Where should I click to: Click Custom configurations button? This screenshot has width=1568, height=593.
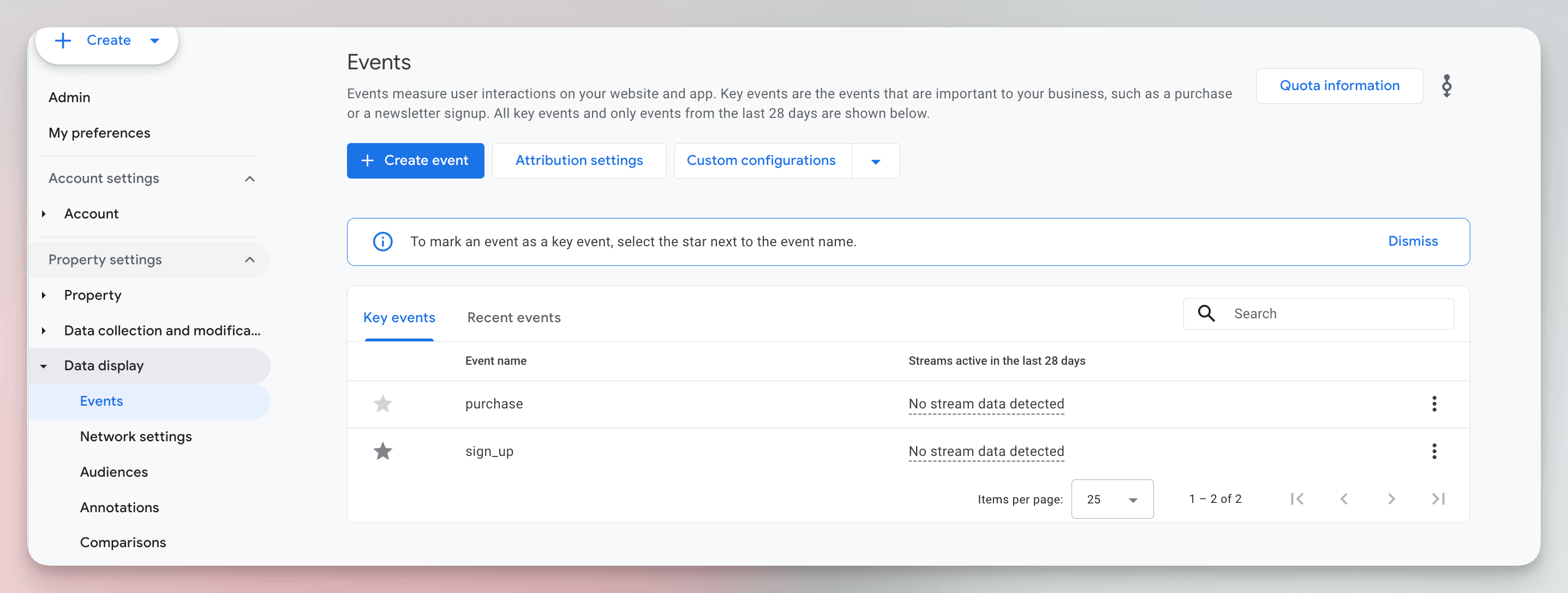[762, 161]
